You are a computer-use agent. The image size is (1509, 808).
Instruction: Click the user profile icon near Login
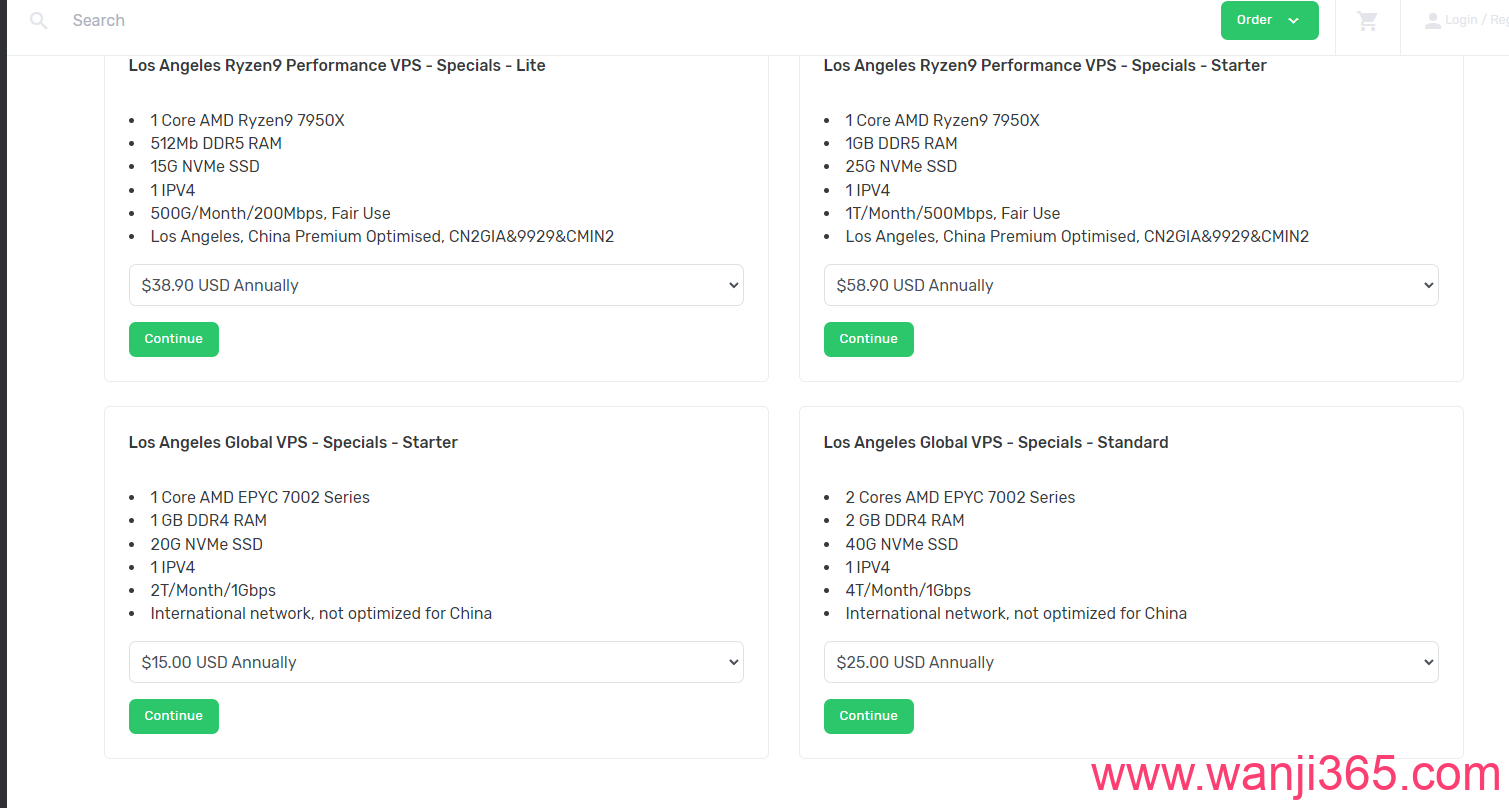click(1433, 20)
